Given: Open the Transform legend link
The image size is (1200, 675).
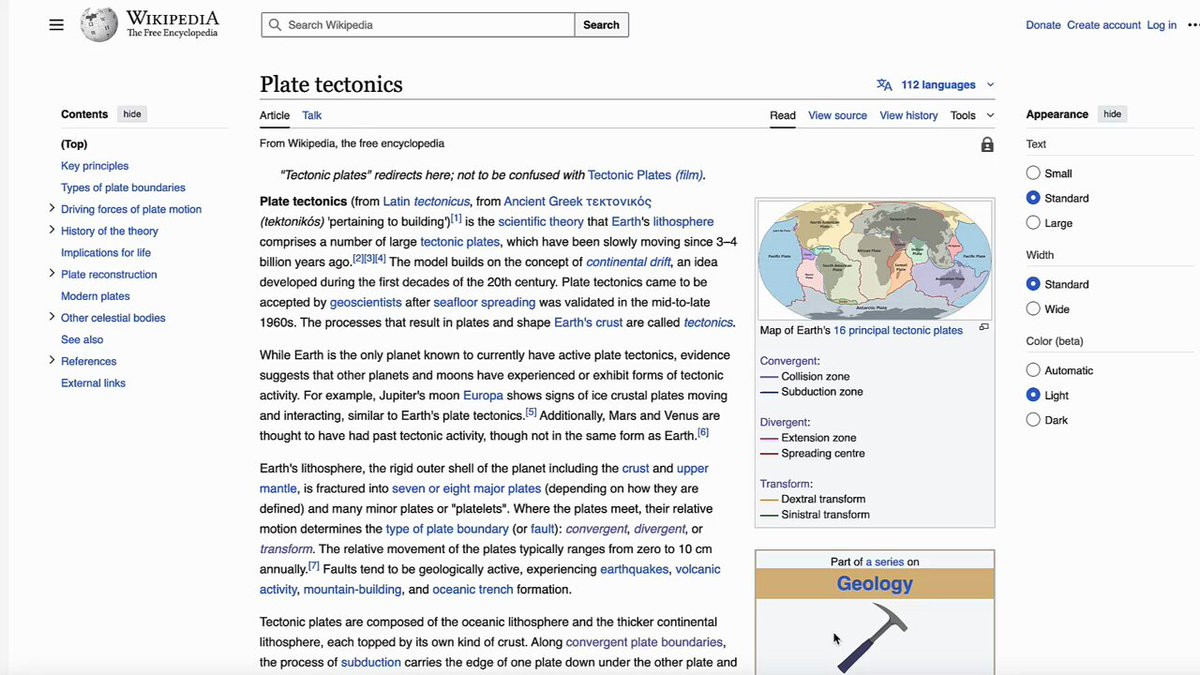Looking at the screenshot, I should click(786, 484).
